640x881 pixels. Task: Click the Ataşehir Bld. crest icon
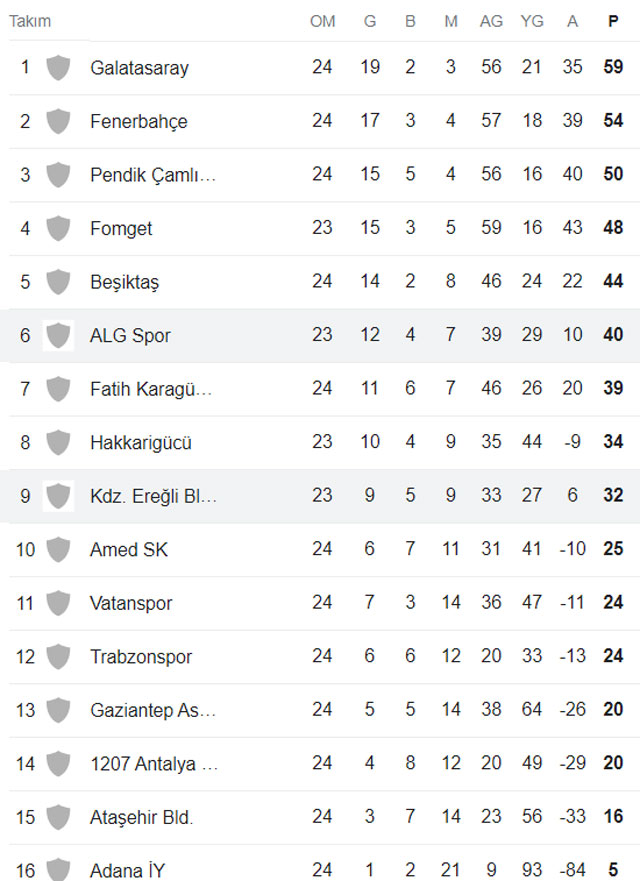(x=58, y=817)
